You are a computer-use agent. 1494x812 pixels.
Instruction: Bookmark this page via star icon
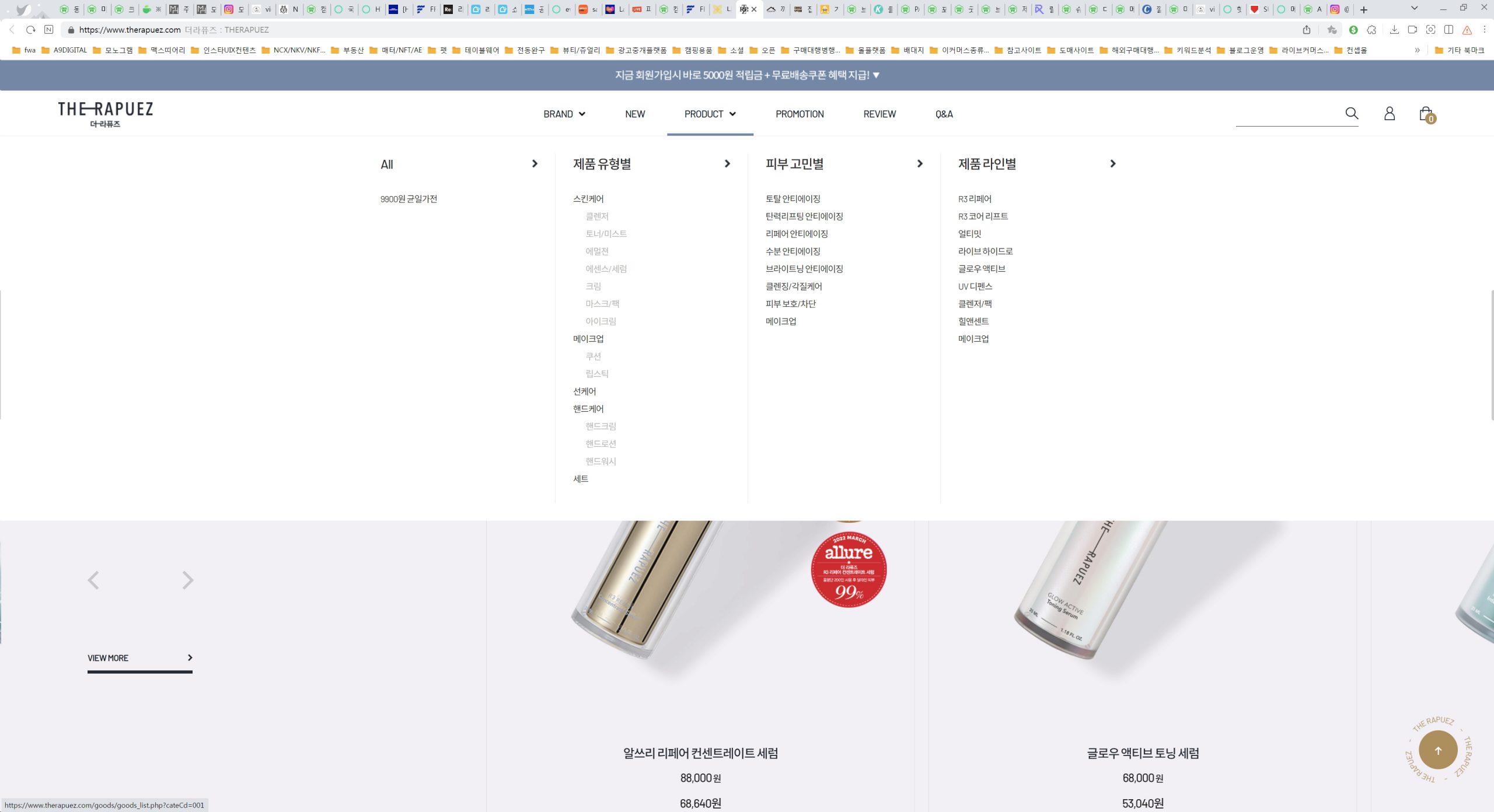(1331, 30)
